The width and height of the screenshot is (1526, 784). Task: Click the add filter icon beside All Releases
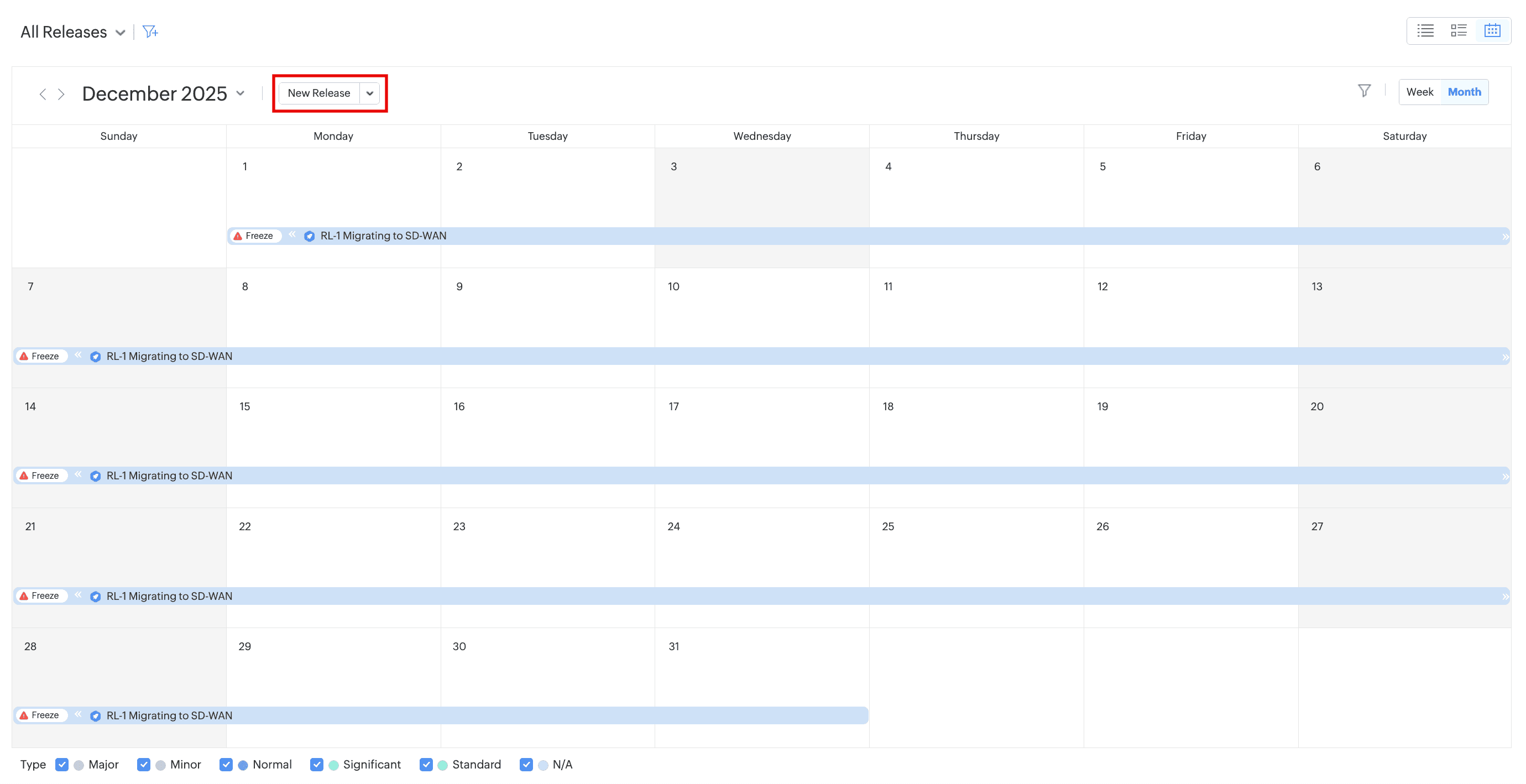point(150,32)
